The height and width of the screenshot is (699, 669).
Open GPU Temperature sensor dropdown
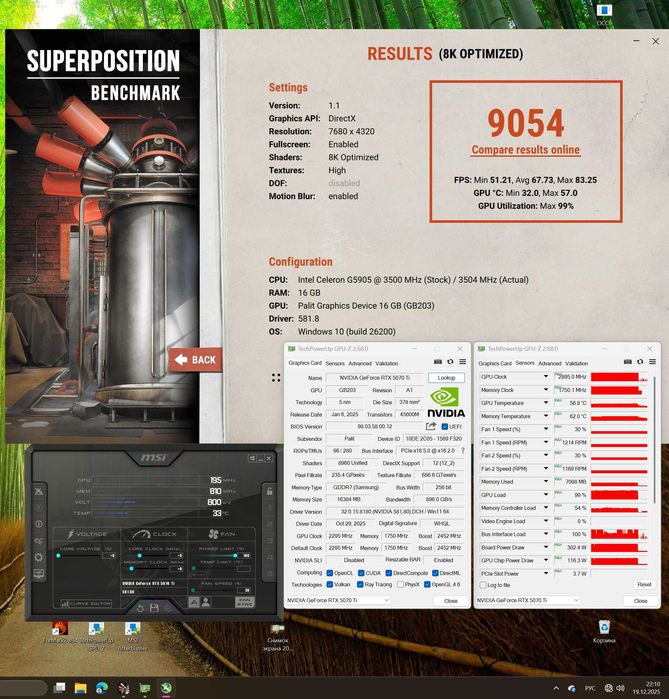[x=546, y=403]
